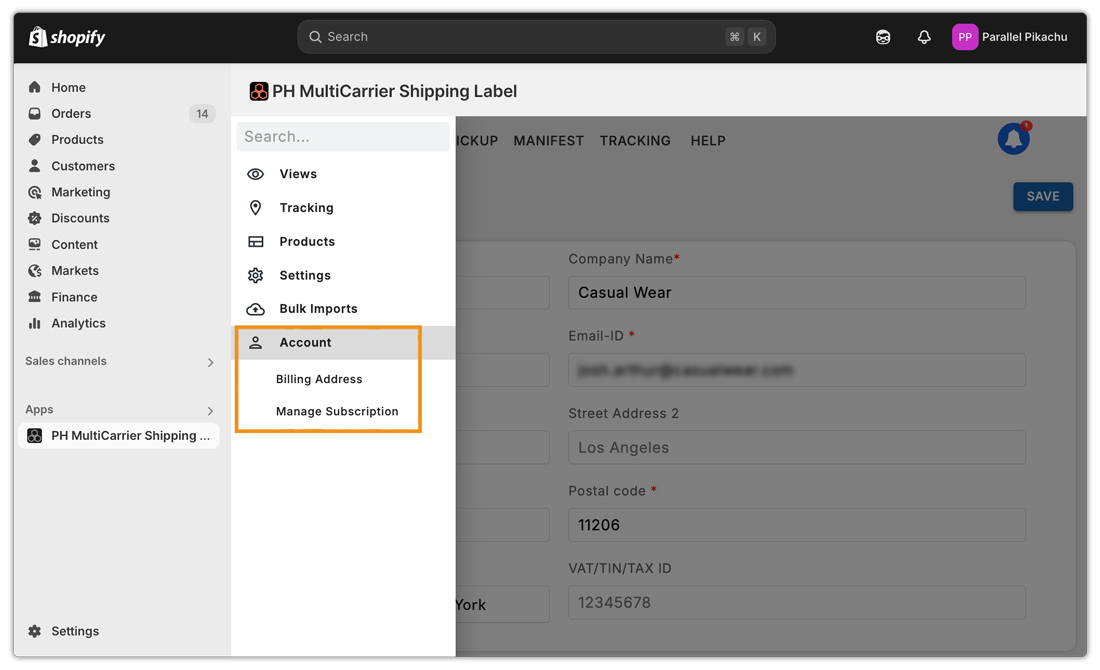Screen dimensions: 1100x670
Task: Click the Marketing target icon
Action: (34, 192)
